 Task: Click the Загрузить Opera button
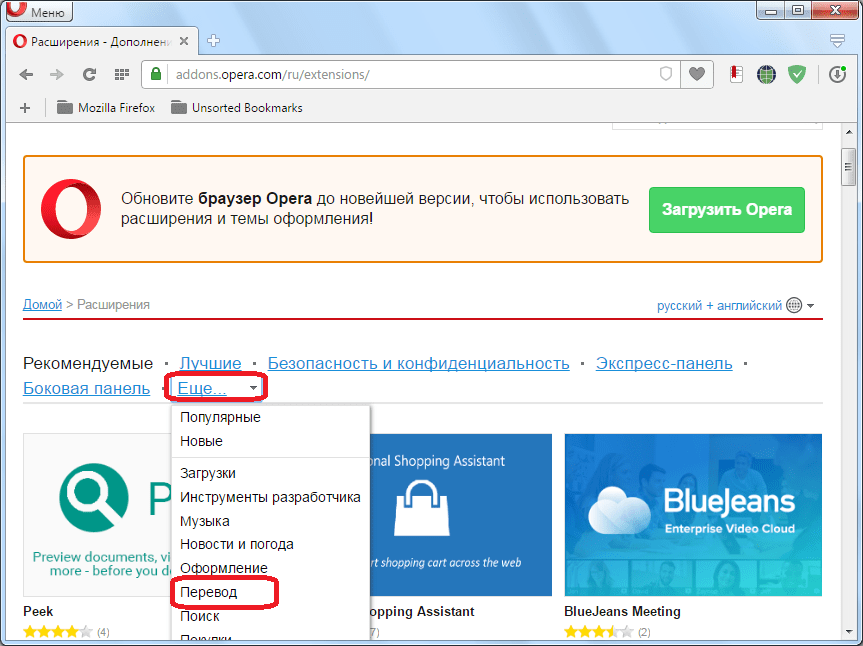pos(727,210)
